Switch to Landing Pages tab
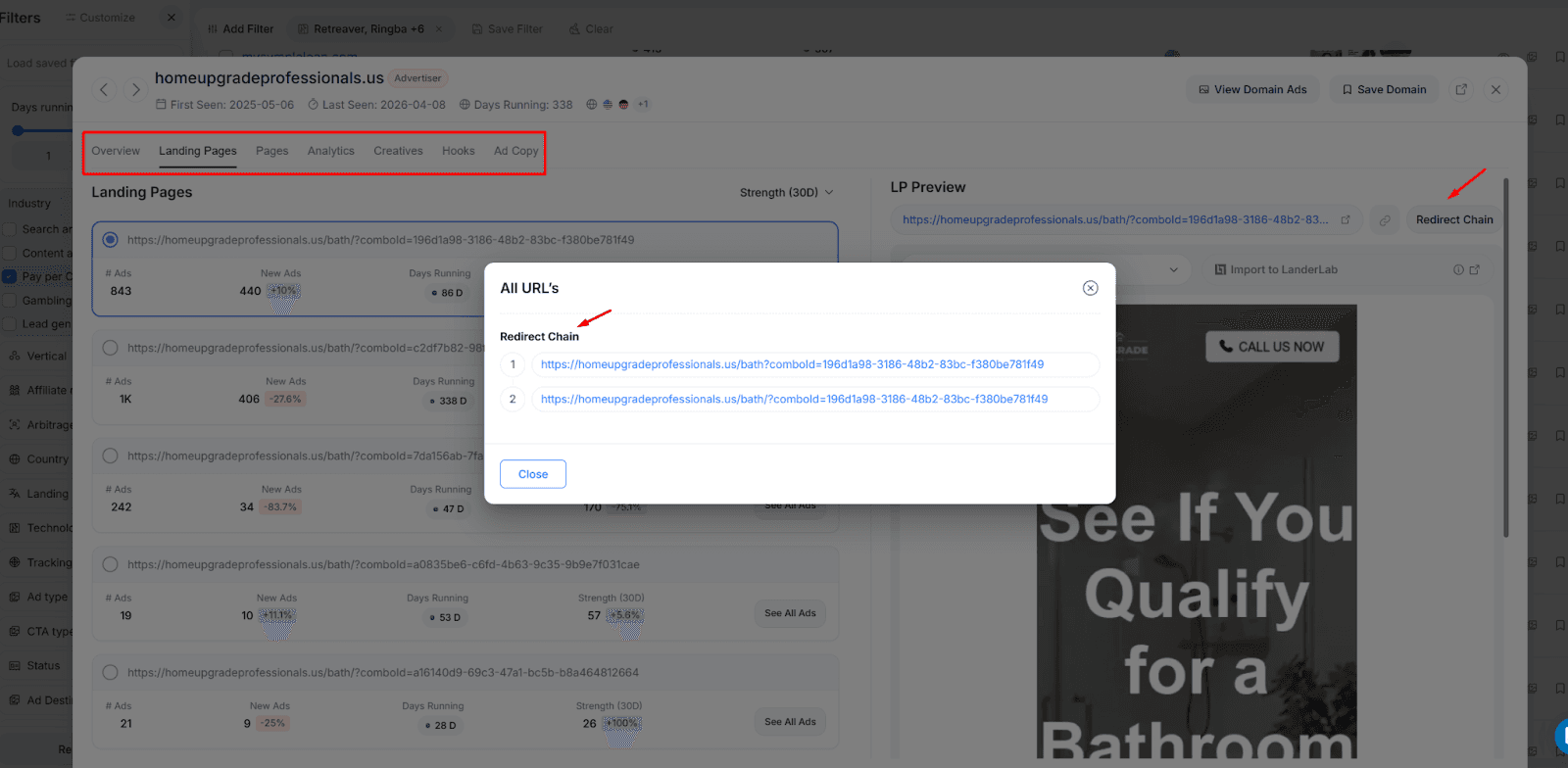This screenshot has width=1568, height=768. [x=198, y=151]
